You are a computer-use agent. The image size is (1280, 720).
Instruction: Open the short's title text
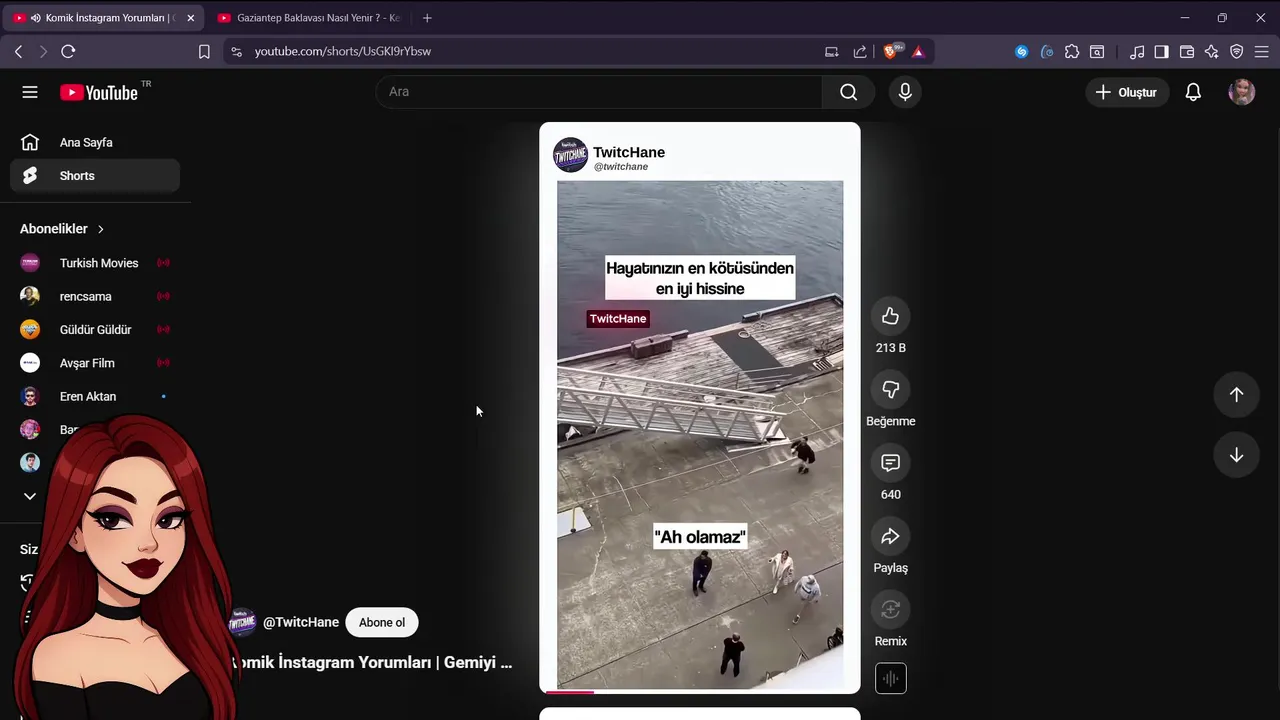coord(371,662)
